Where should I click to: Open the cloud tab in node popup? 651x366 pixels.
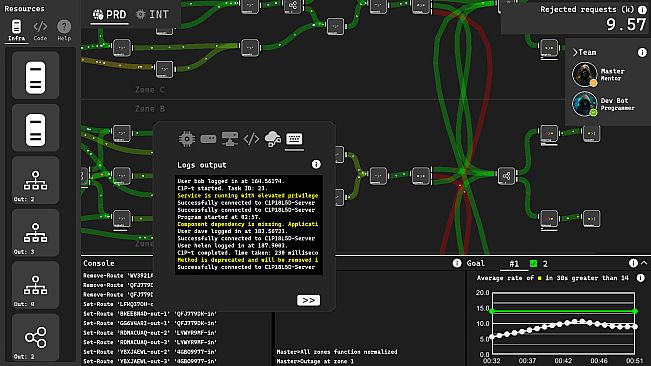273,139
